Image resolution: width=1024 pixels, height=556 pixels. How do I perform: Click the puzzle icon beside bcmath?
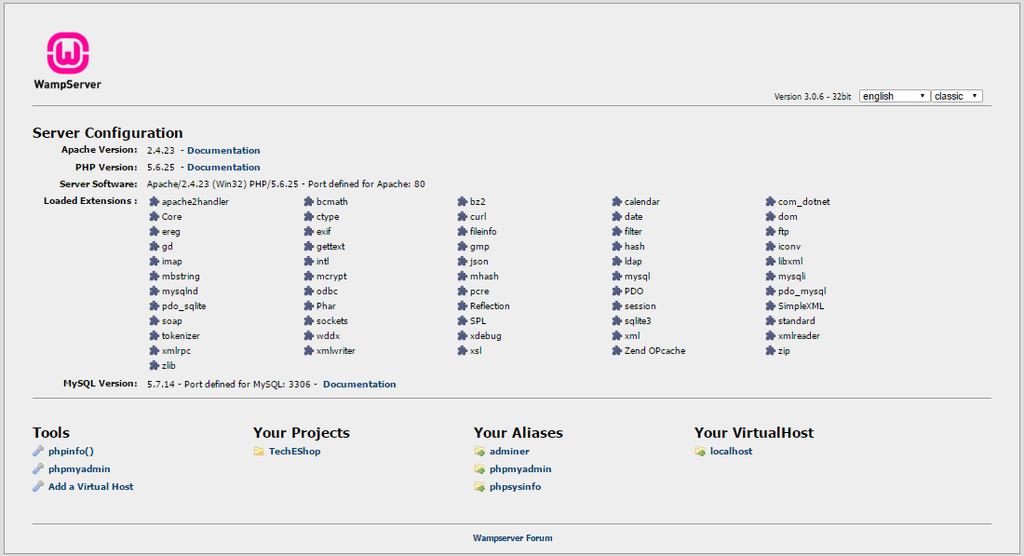point(309,201)
